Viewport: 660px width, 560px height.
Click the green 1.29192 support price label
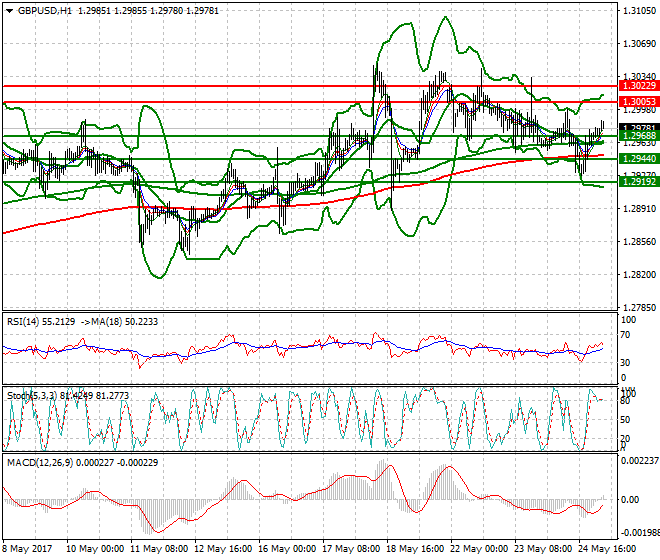[639, 182]
